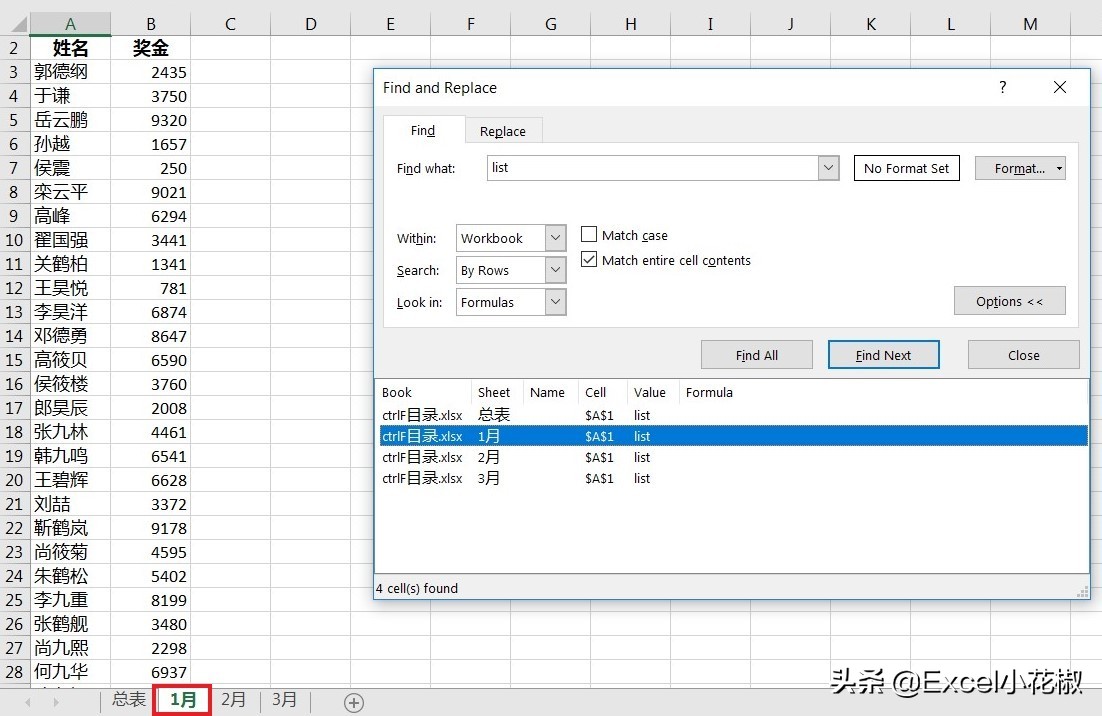Click the 奖金 header cell
Screen dimensions: 1102x716
pyautogui.click(x=150, y=48)
